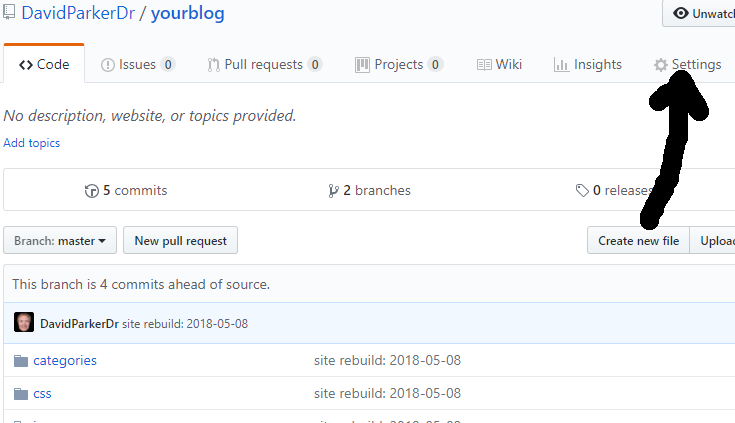Click the css folder icon
Screen dimensions: 735x423
[21, 394]
